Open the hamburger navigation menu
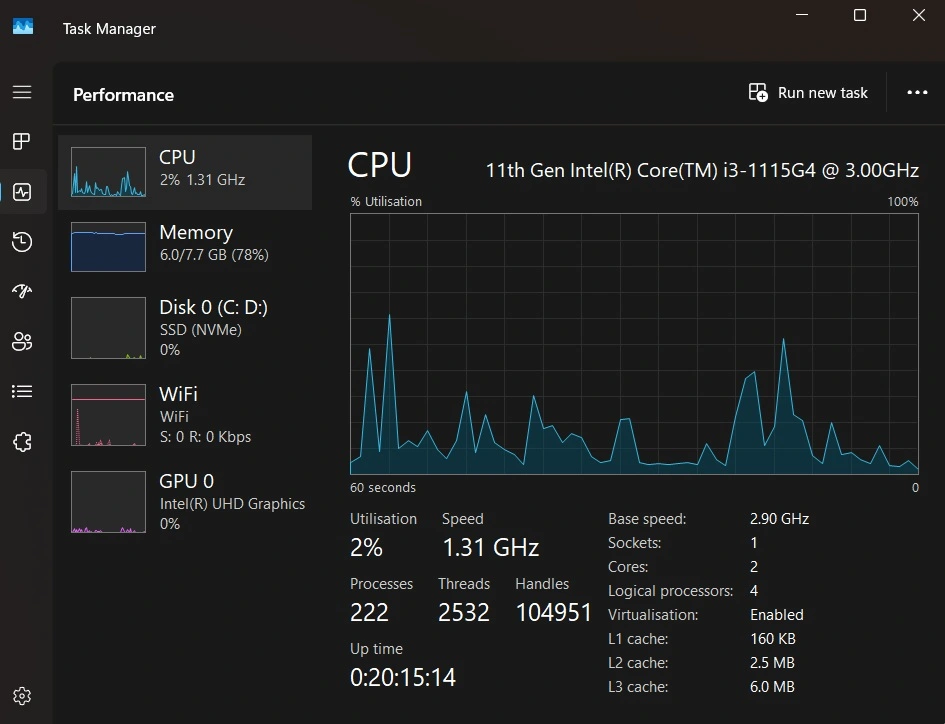The height and width of the screenshot is (724, 945). pos(22,92)
